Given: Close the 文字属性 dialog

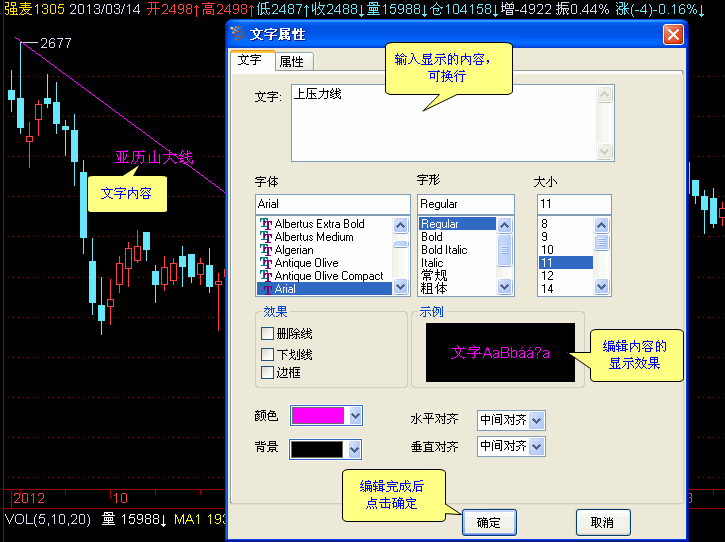Looking at the screenshot, I should 674,34.
